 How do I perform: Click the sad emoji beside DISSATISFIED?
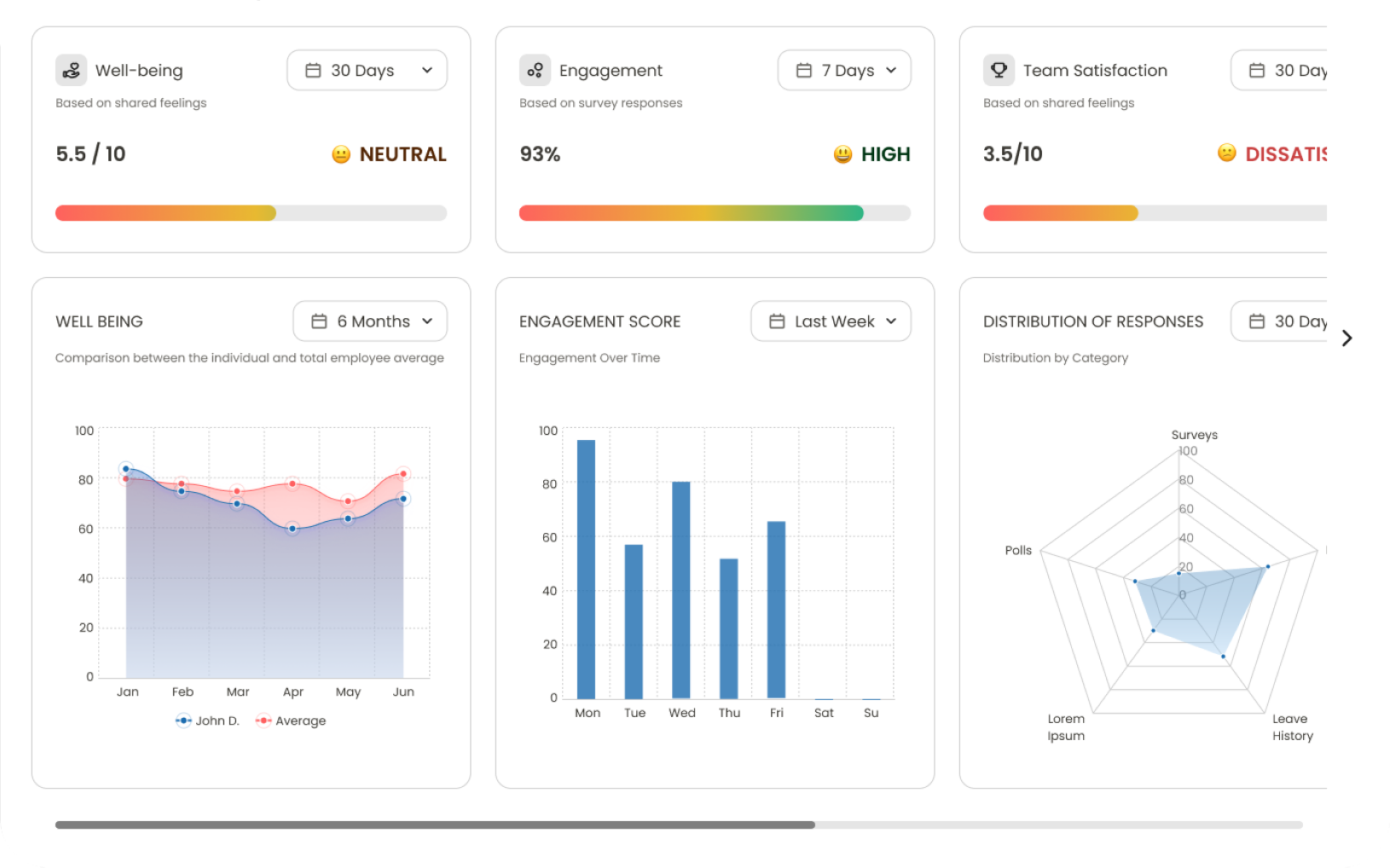pyautogui.click(x=1226, y=153)
